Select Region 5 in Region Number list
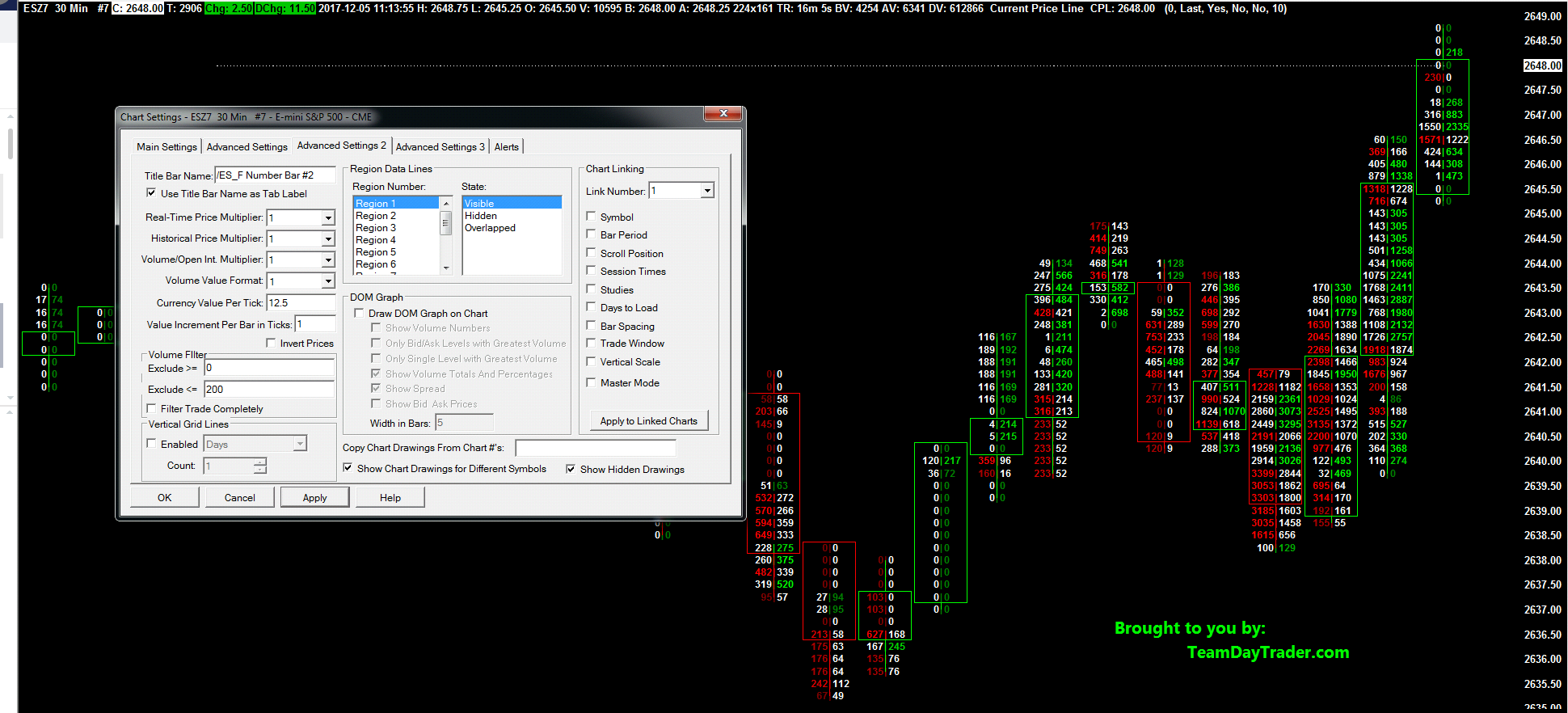1568x713 pixels. coord(396,251)
